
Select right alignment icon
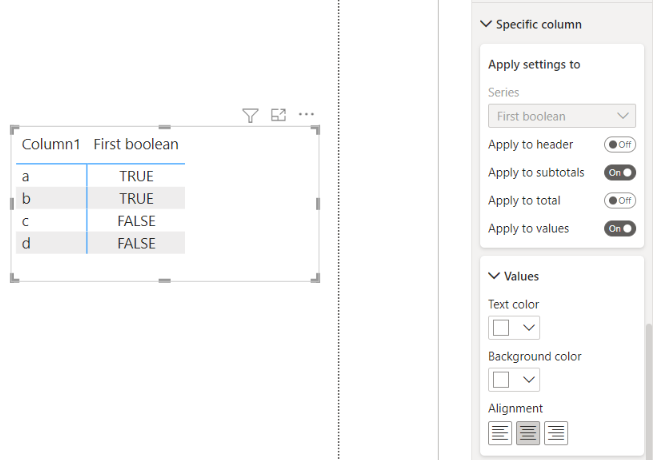click(x=556, y=433)
